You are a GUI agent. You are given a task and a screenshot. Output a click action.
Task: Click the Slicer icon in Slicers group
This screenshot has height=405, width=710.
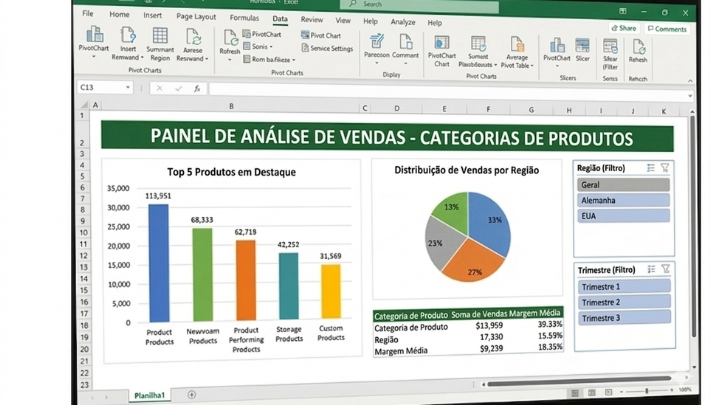582,46
